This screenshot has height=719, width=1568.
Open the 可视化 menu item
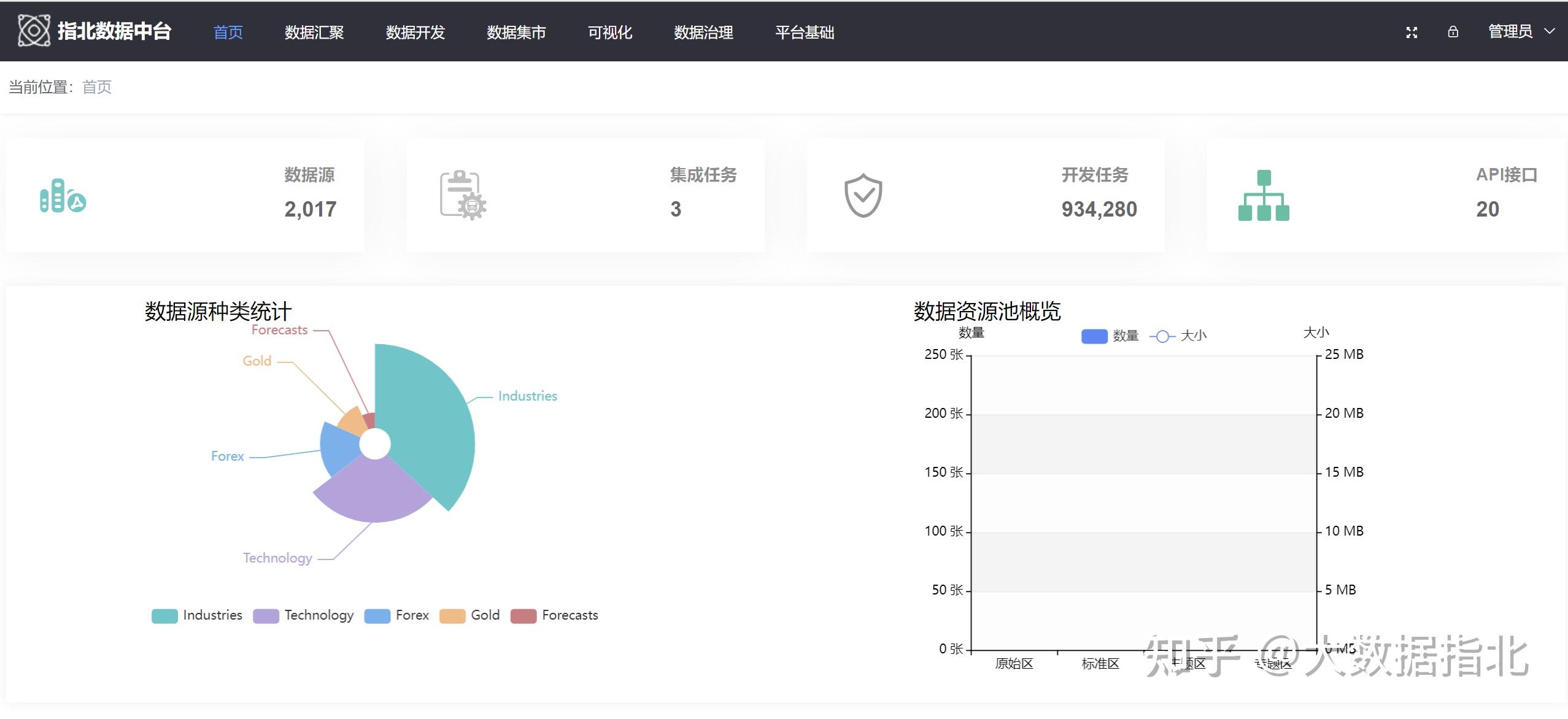click(x=609, y=33)
